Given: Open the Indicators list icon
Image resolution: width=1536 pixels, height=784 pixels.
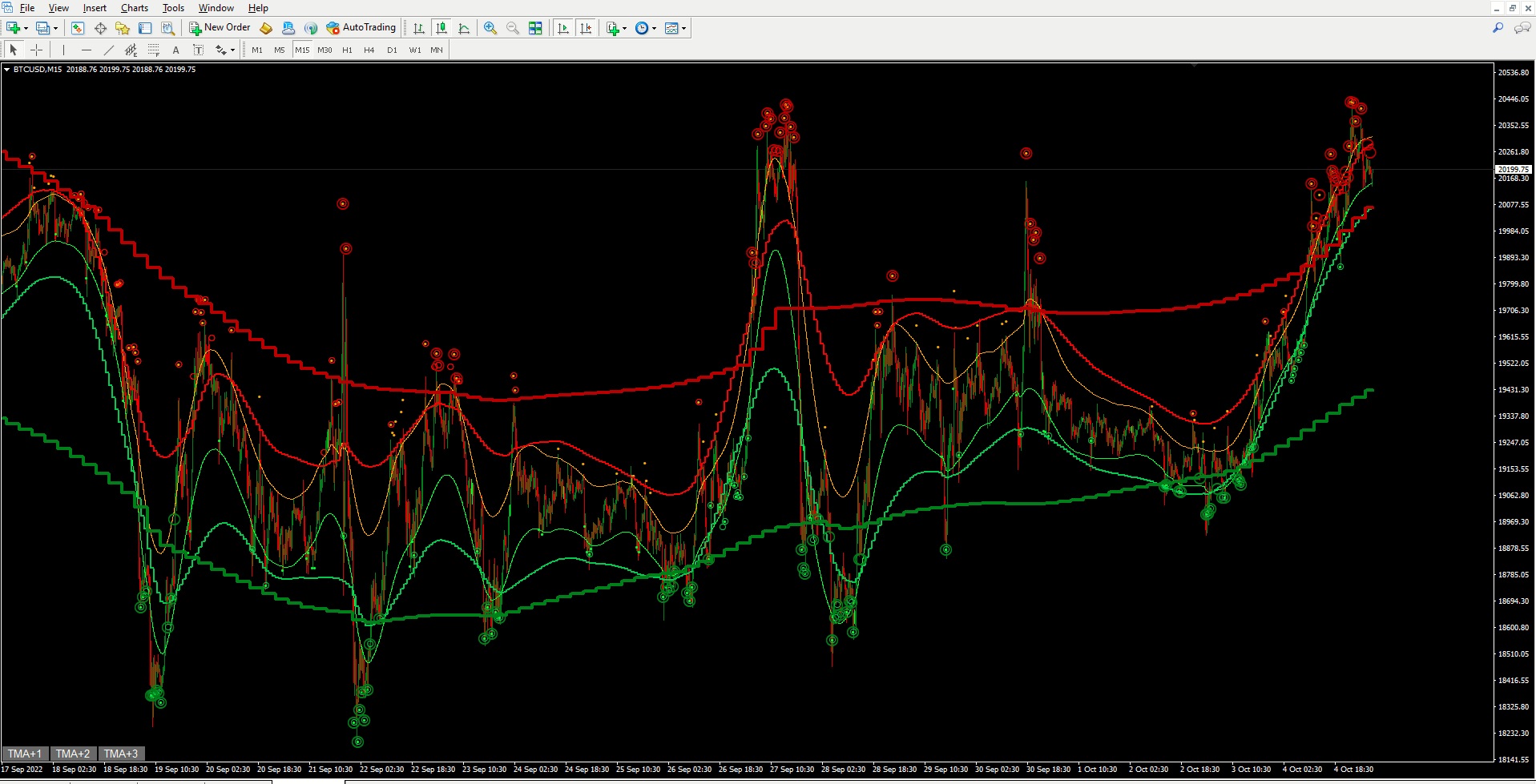Looking at the screenshot, I should pyautogui.click(x=613, y=28).
